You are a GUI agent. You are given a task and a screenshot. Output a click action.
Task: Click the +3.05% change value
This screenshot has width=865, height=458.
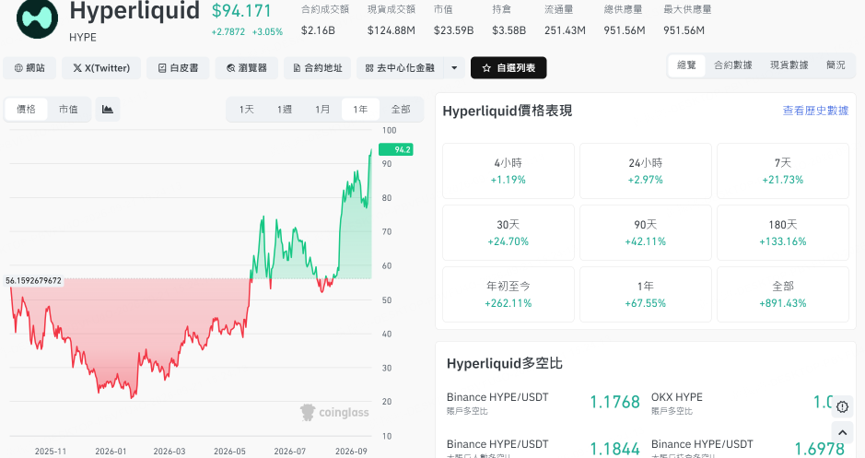[268, 32]
